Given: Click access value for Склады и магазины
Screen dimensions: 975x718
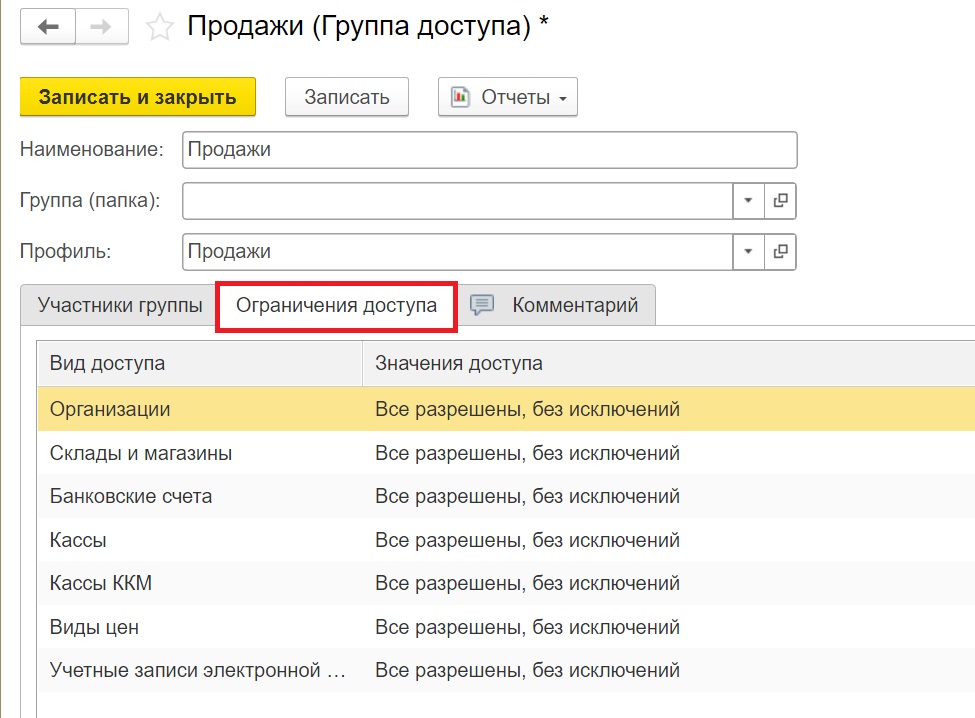Looking at the screenshot, I should click(527, 453).
